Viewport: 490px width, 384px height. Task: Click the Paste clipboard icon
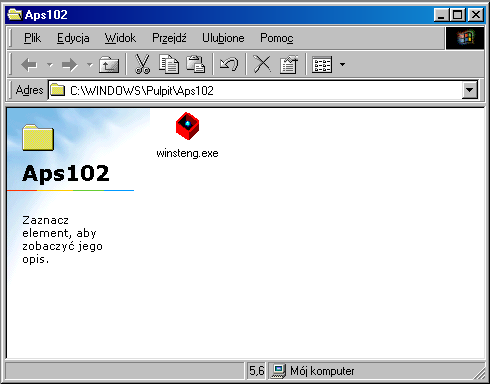pos(195,64)
